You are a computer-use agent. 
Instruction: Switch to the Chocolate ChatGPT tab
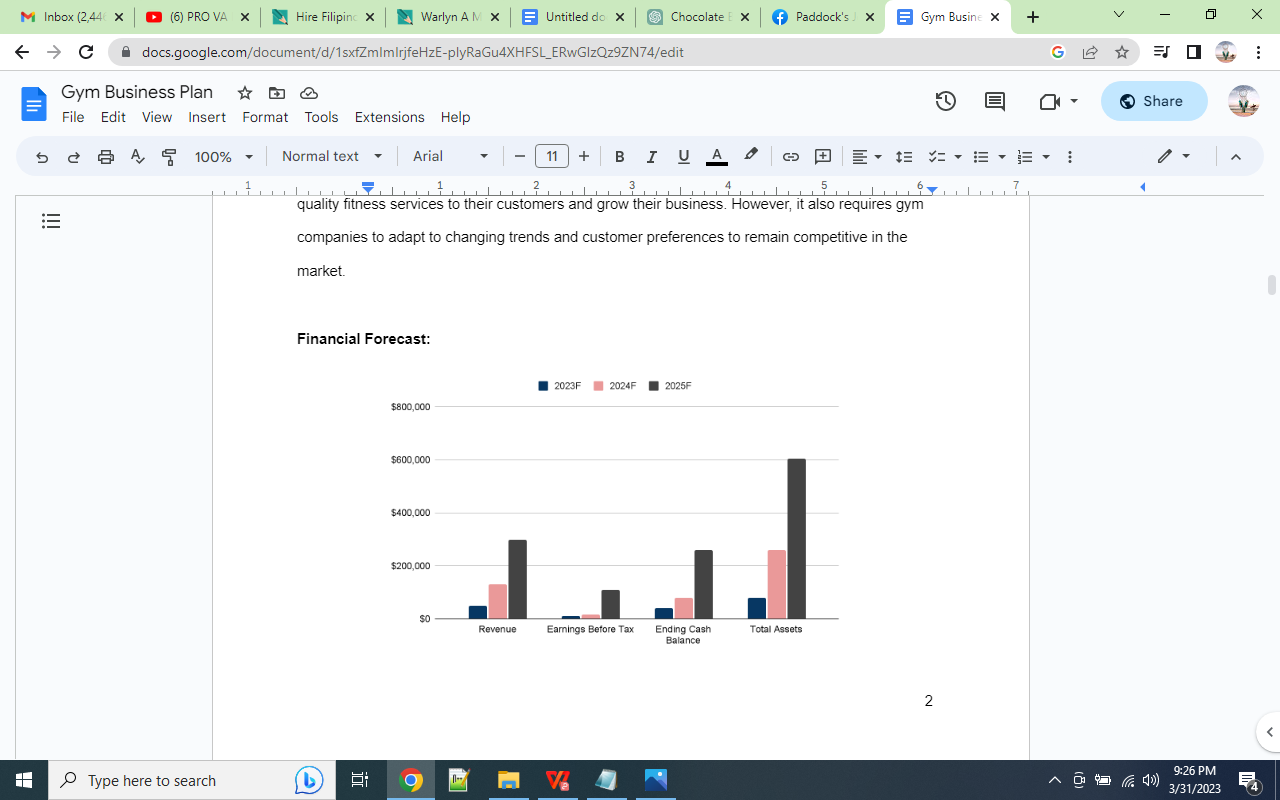pyautogui.click(x=698, y=17)
